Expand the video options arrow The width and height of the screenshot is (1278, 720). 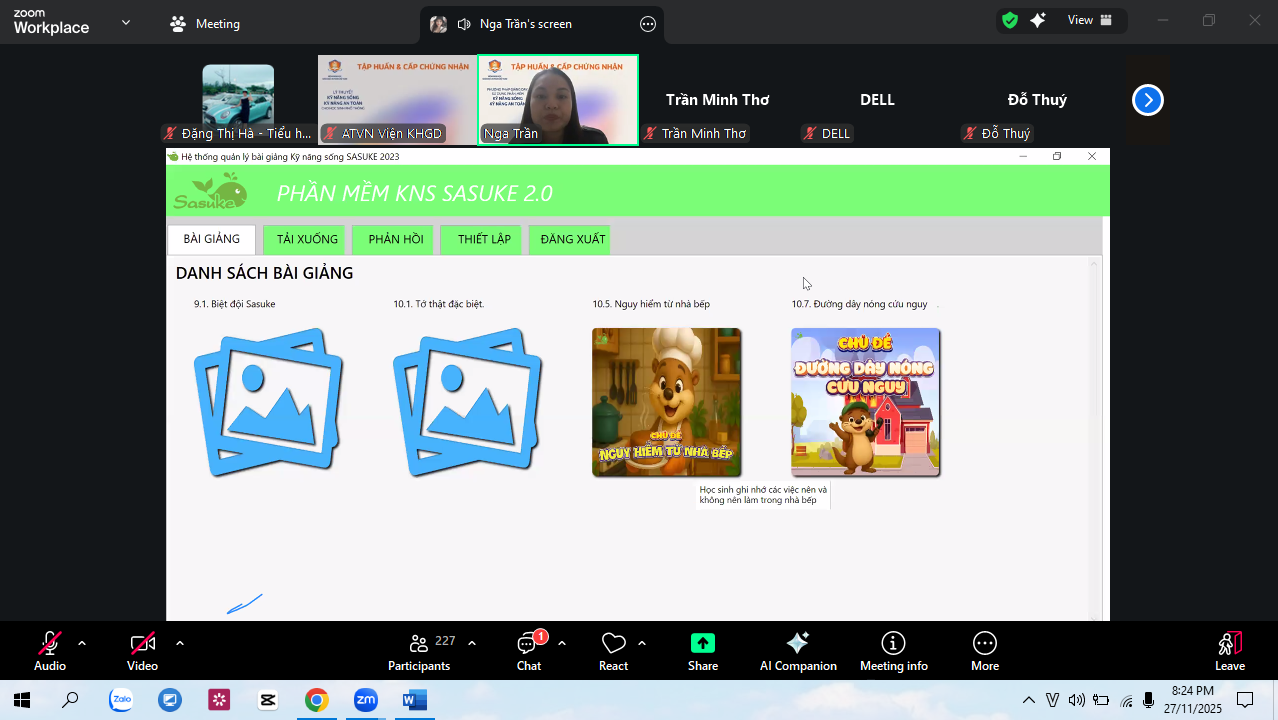[180, 643]
